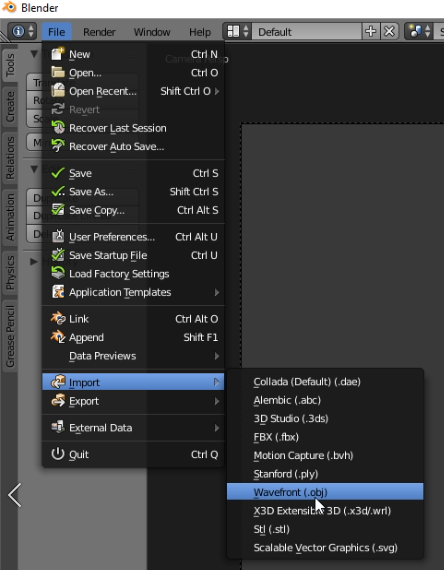
Task: Click the Recover Last Session icon
Action: (x=57, y=128)
